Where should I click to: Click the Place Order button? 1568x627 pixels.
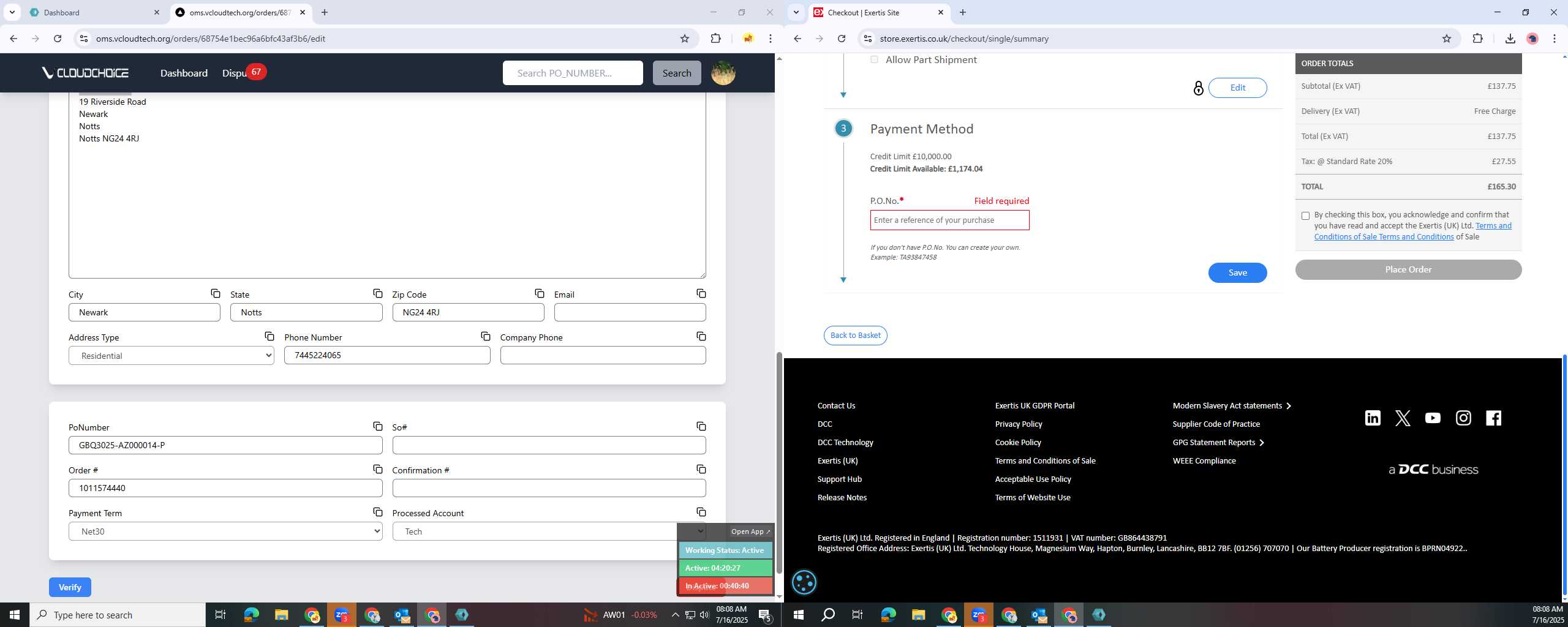coord(1408,269)
